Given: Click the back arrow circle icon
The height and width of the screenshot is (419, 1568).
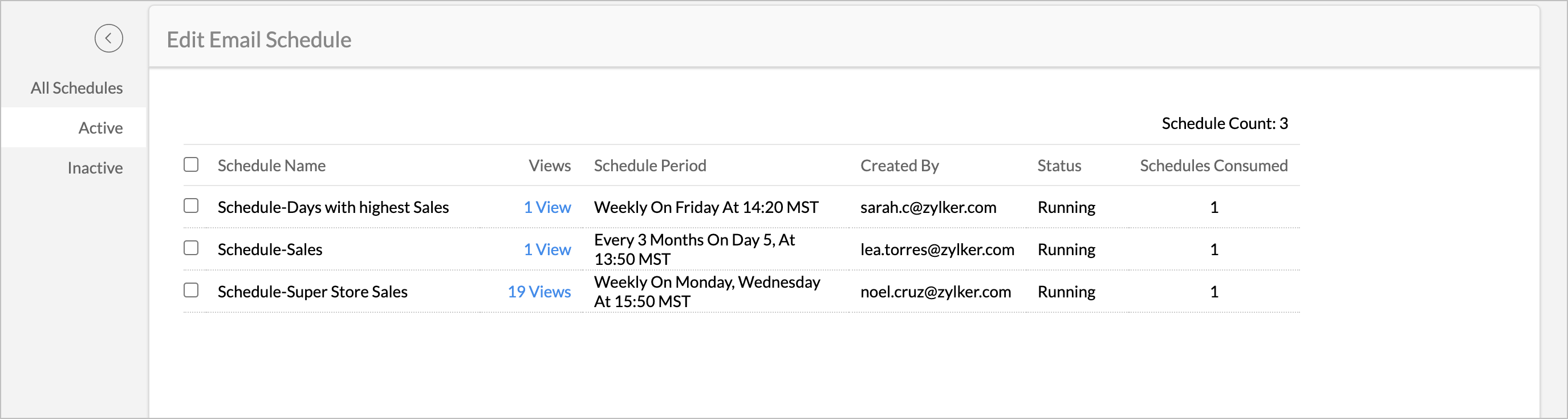Looking at the screenshot, I should [108, 38].
